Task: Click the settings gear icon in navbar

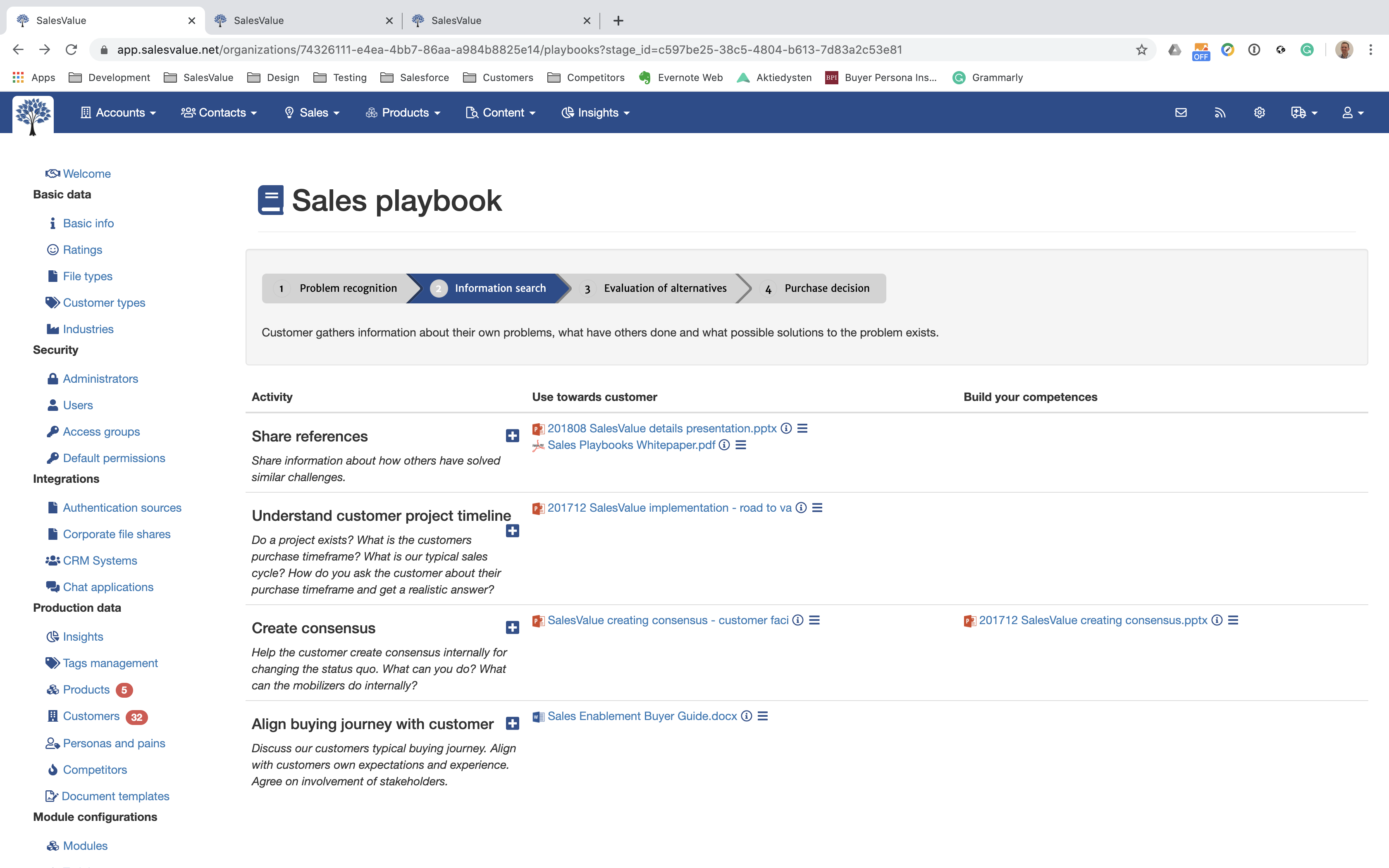Action: [1259, 112]
